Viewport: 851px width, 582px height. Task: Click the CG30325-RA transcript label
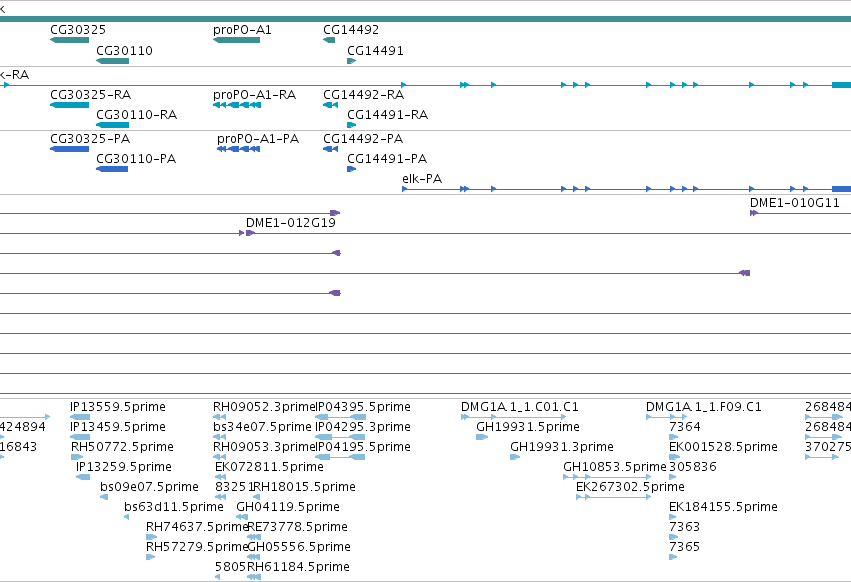click(91, 95)
